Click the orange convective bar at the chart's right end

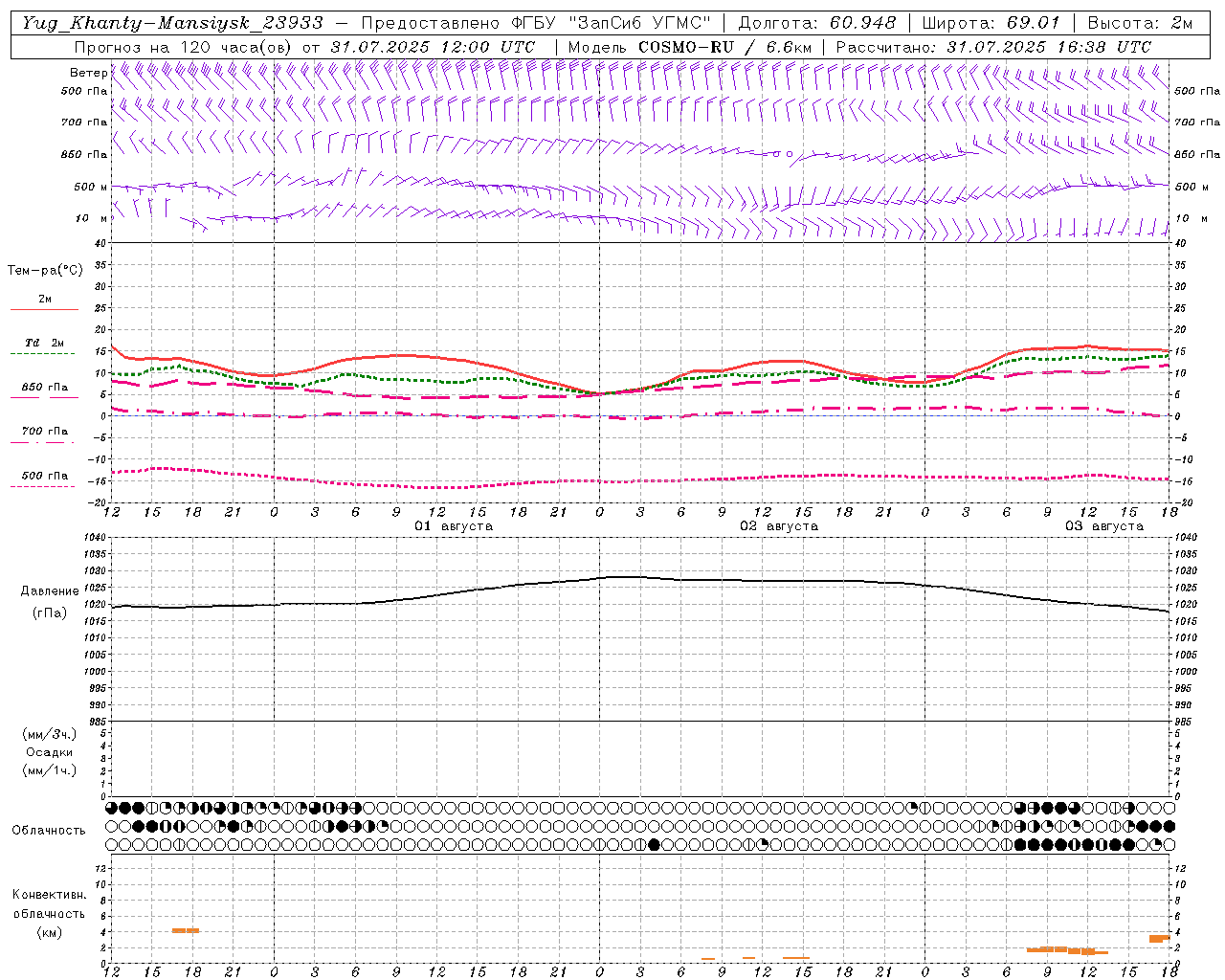(1160, 939)
